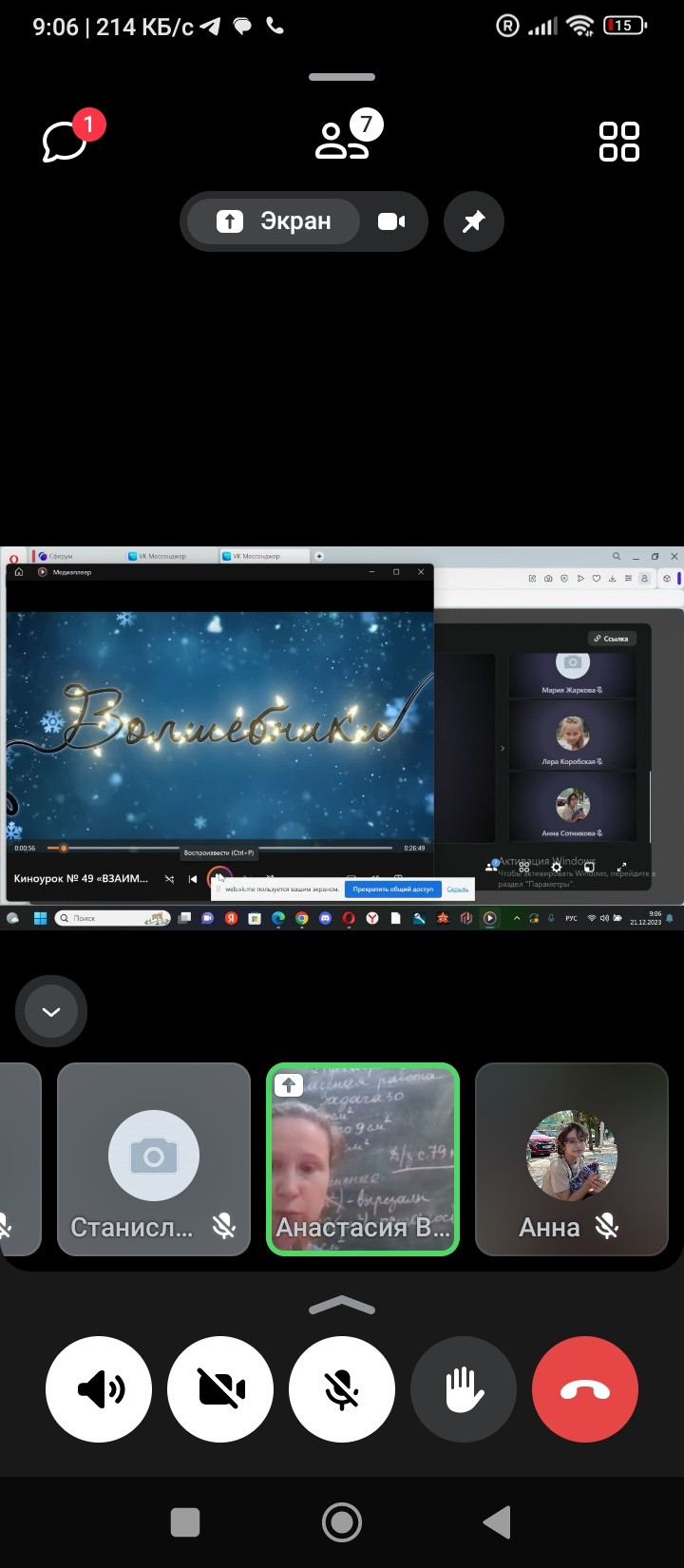This screenshot has height=1568, width=684.
Task: Open second VK Мессенджер tab in shared browser
Action: [x=263, y=556]
